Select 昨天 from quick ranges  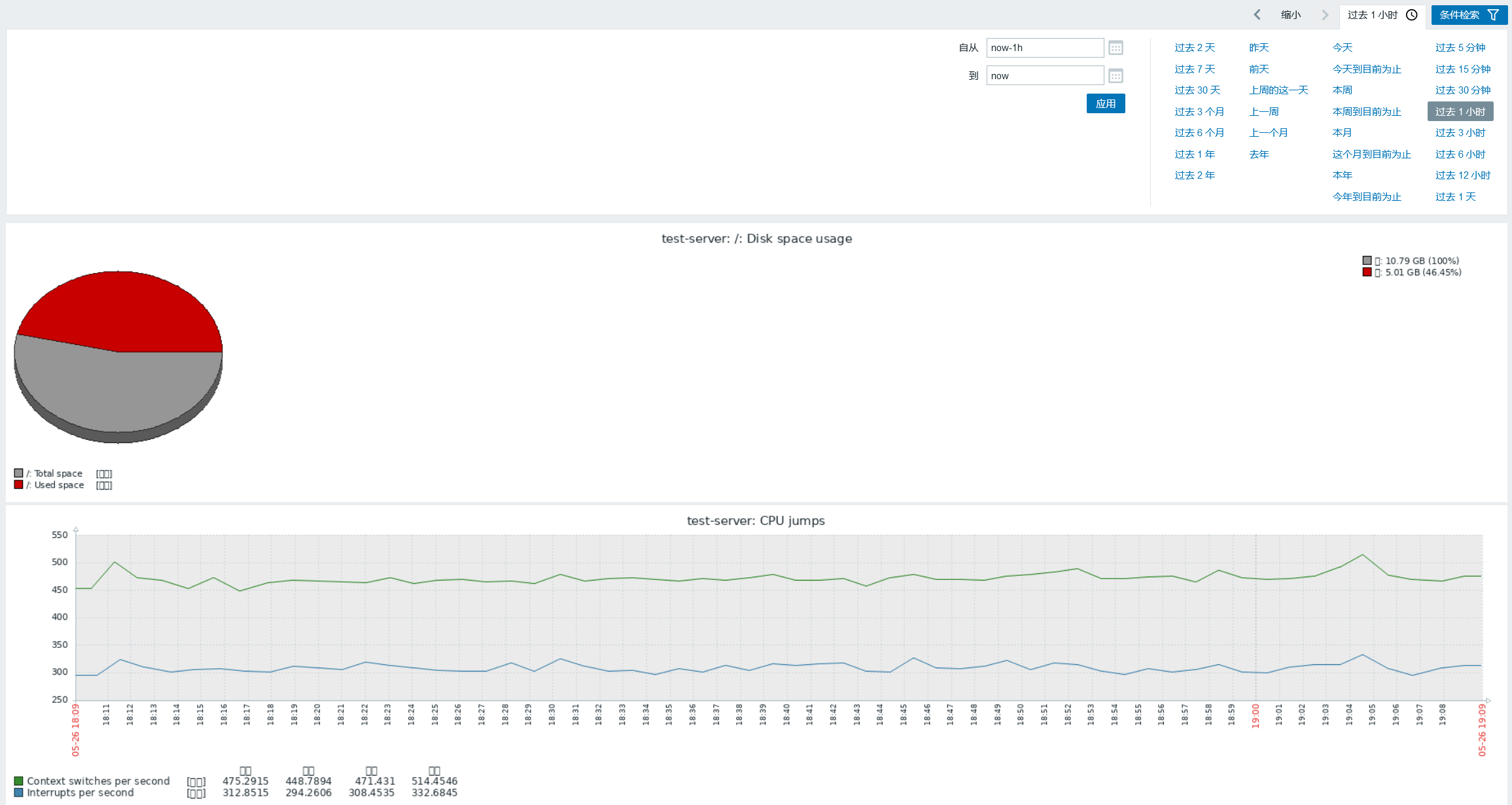coord(1258,47)
